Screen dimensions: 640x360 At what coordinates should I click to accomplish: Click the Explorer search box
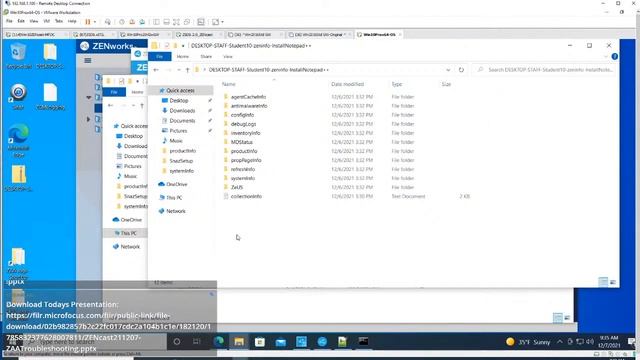(x=544, y=70)
